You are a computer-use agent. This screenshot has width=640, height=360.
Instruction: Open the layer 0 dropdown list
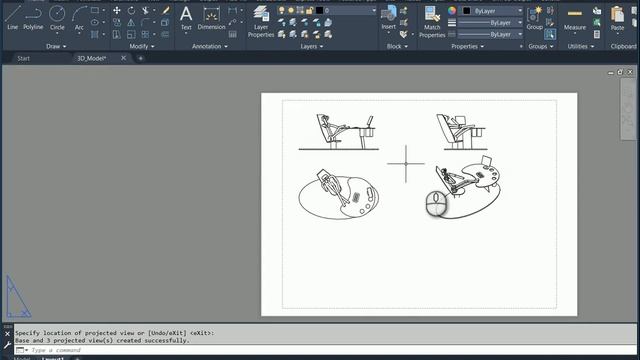373,11
